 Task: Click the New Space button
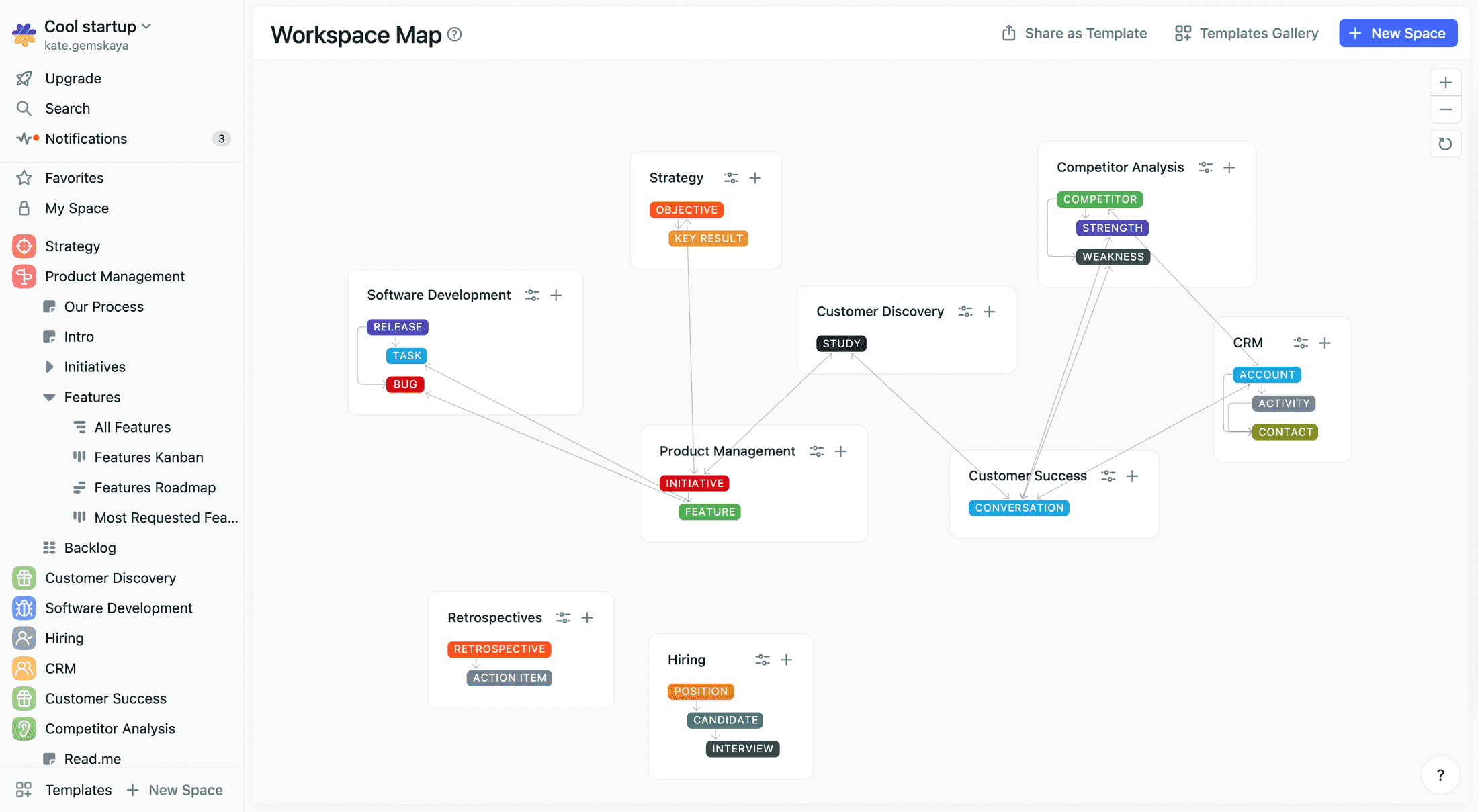click(1398, 33)
